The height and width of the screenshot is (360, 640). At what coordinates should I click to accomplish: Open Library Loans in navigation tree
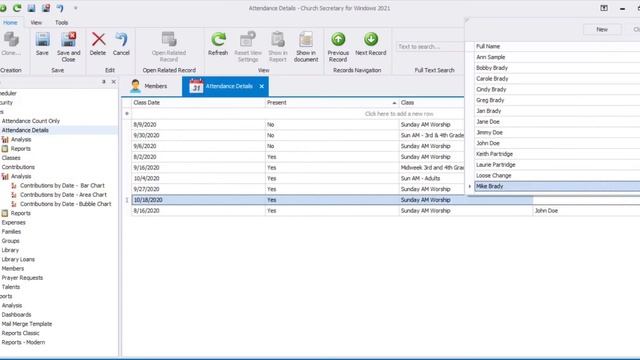[18, 259]
